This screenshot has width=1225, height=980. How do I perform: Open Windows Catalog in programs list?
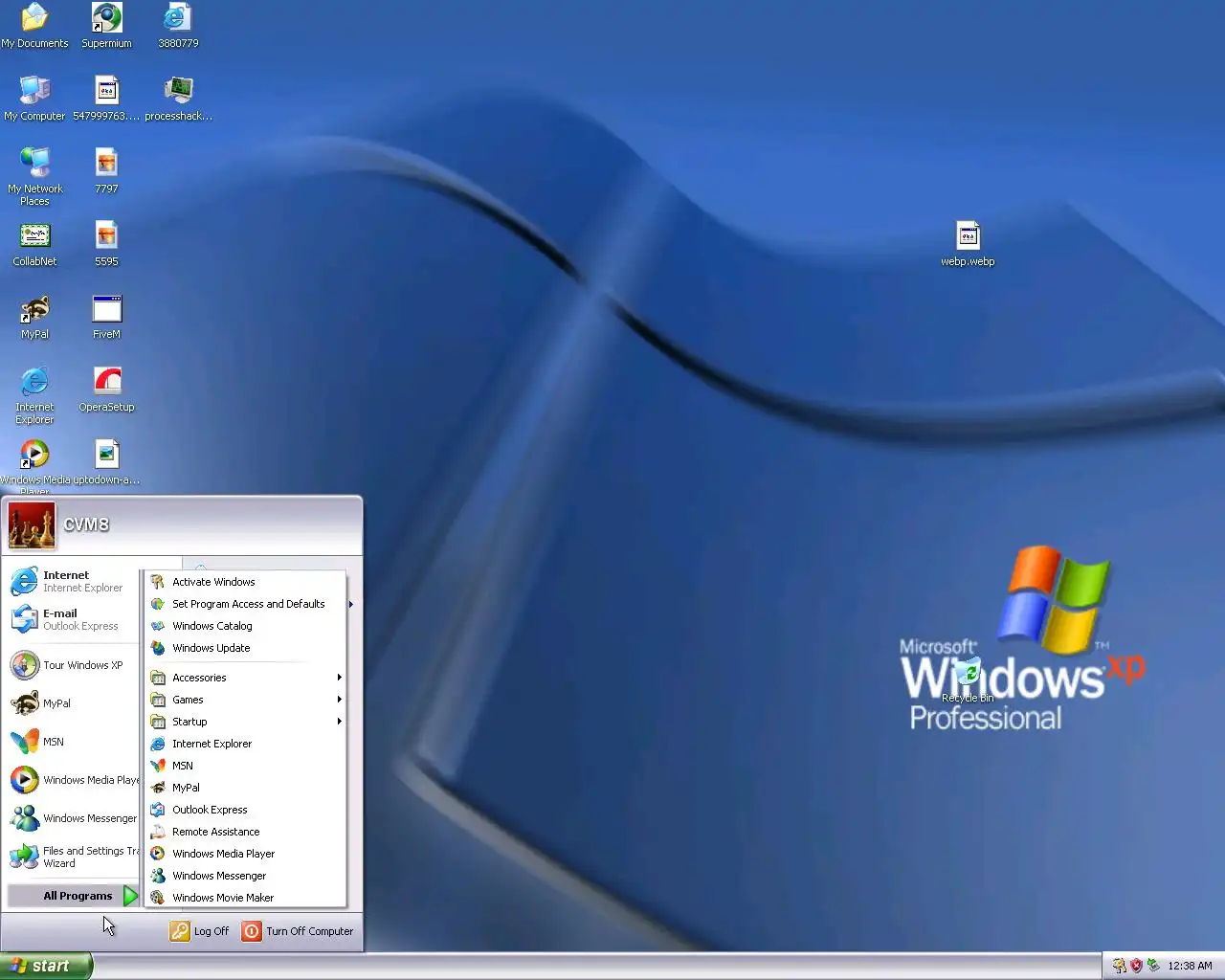click(x=245, y=626)
